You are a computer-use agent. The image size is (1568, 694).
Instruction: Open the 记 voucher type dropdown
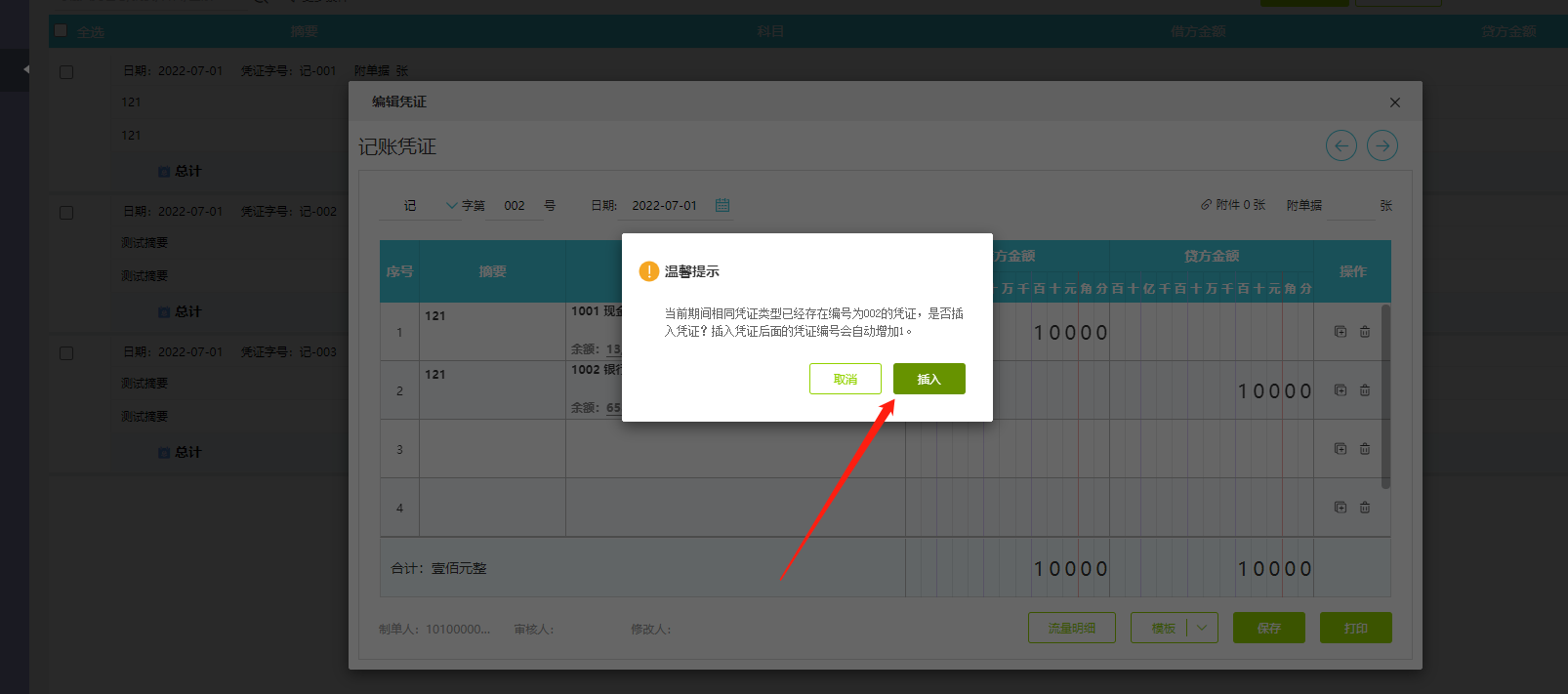(x=420, y=205)
